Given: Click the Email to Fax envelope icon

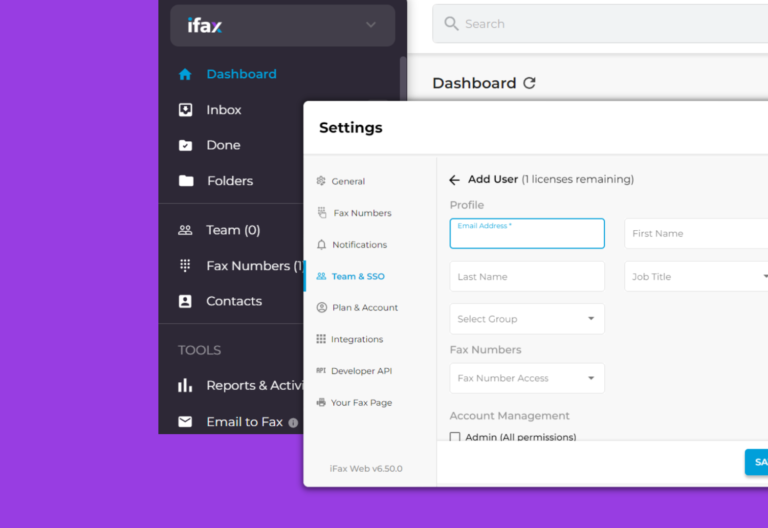Looking at the screenshot, I should click(185, 421).
